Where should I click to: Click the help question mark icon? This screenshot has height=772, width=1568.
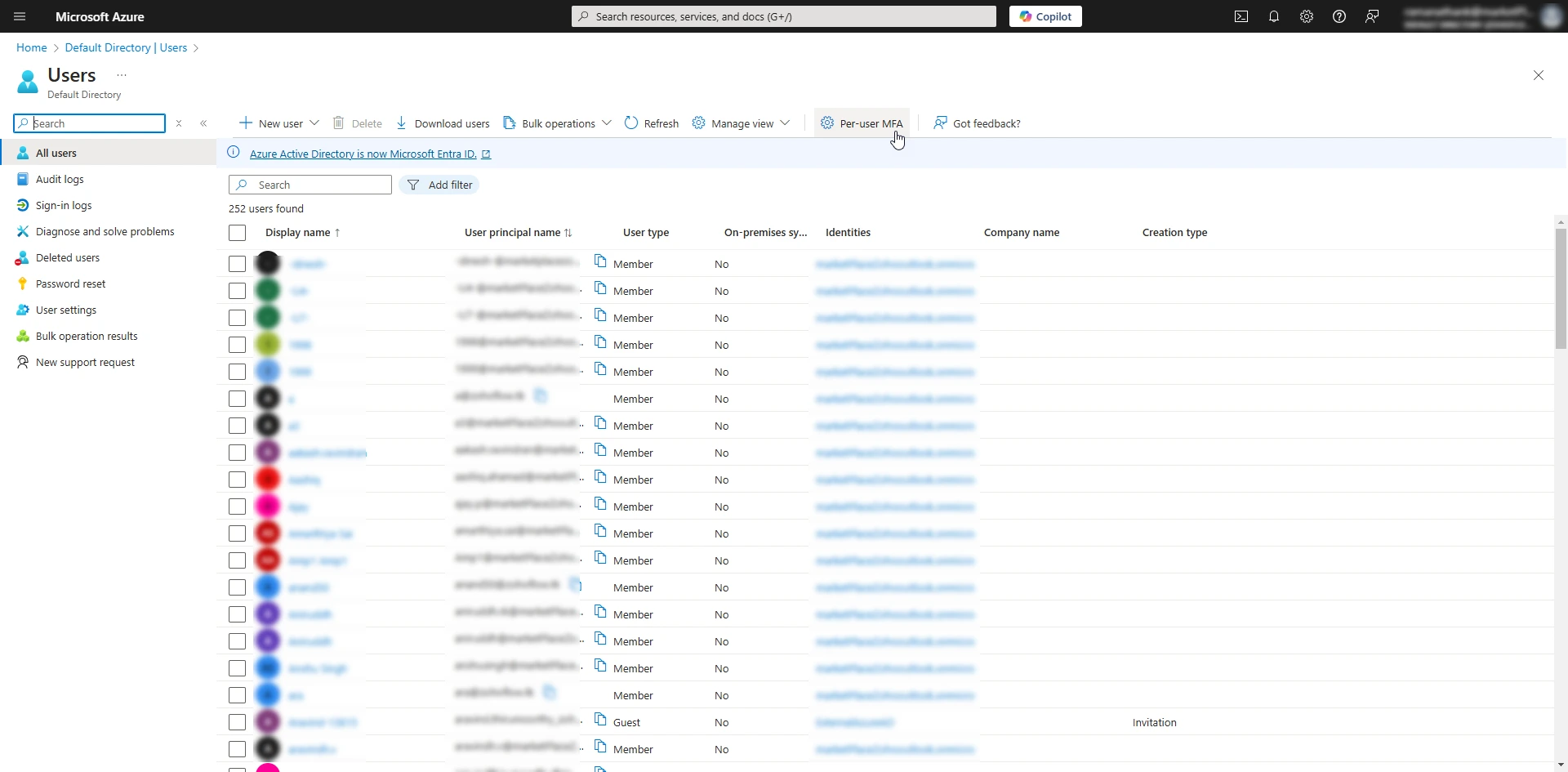(1339, 16)
